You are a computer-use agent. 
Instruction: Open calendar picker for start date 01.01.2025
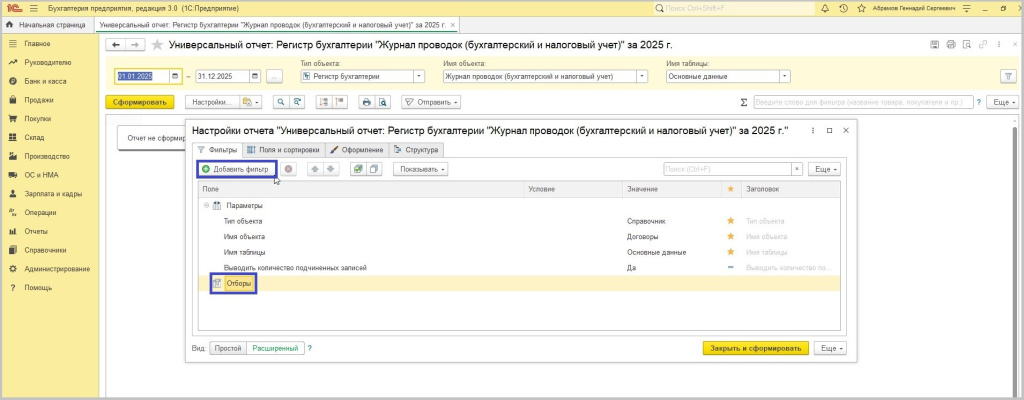point(175,76)
